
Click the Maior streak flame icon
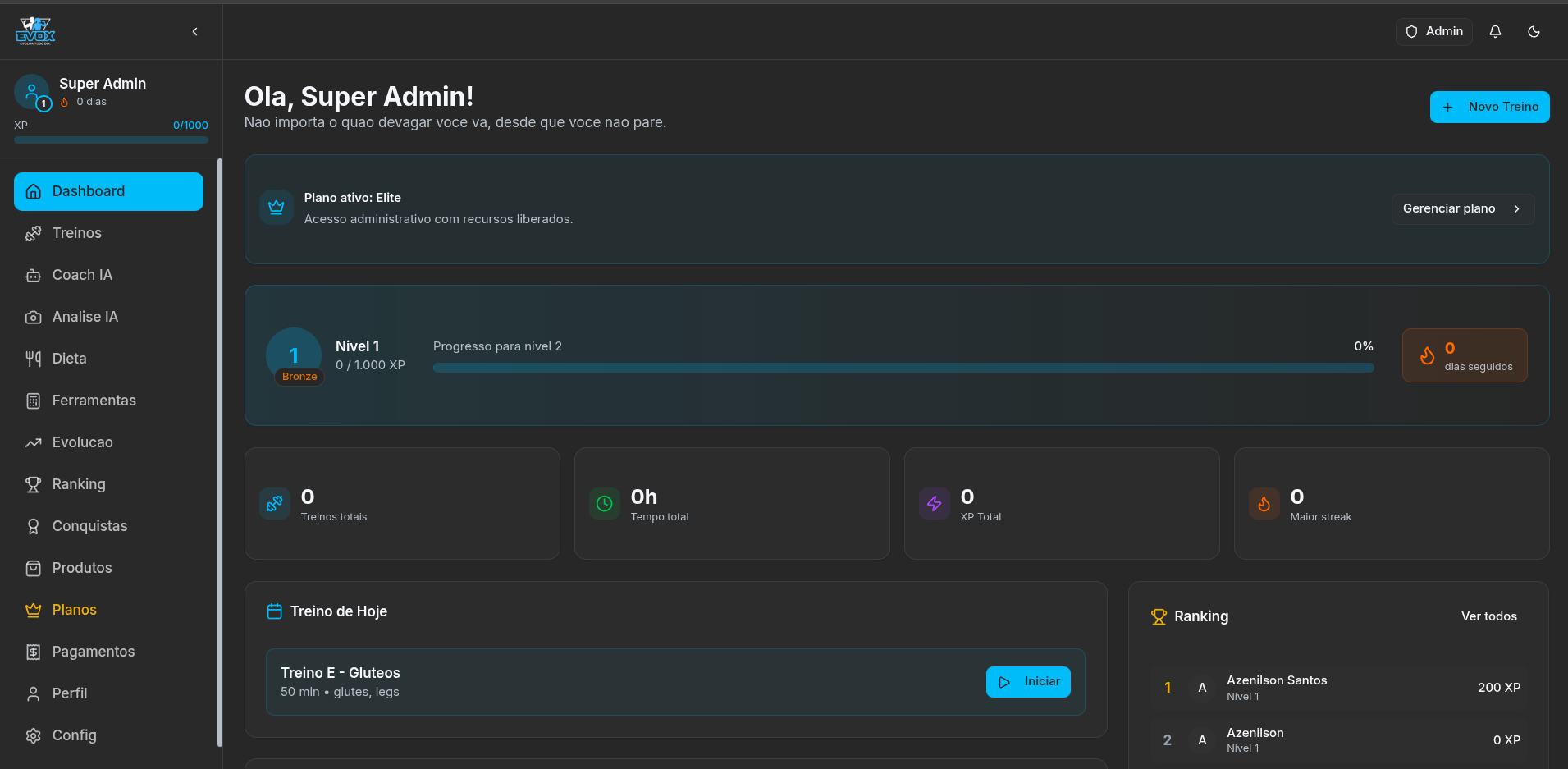[1264, 504]
